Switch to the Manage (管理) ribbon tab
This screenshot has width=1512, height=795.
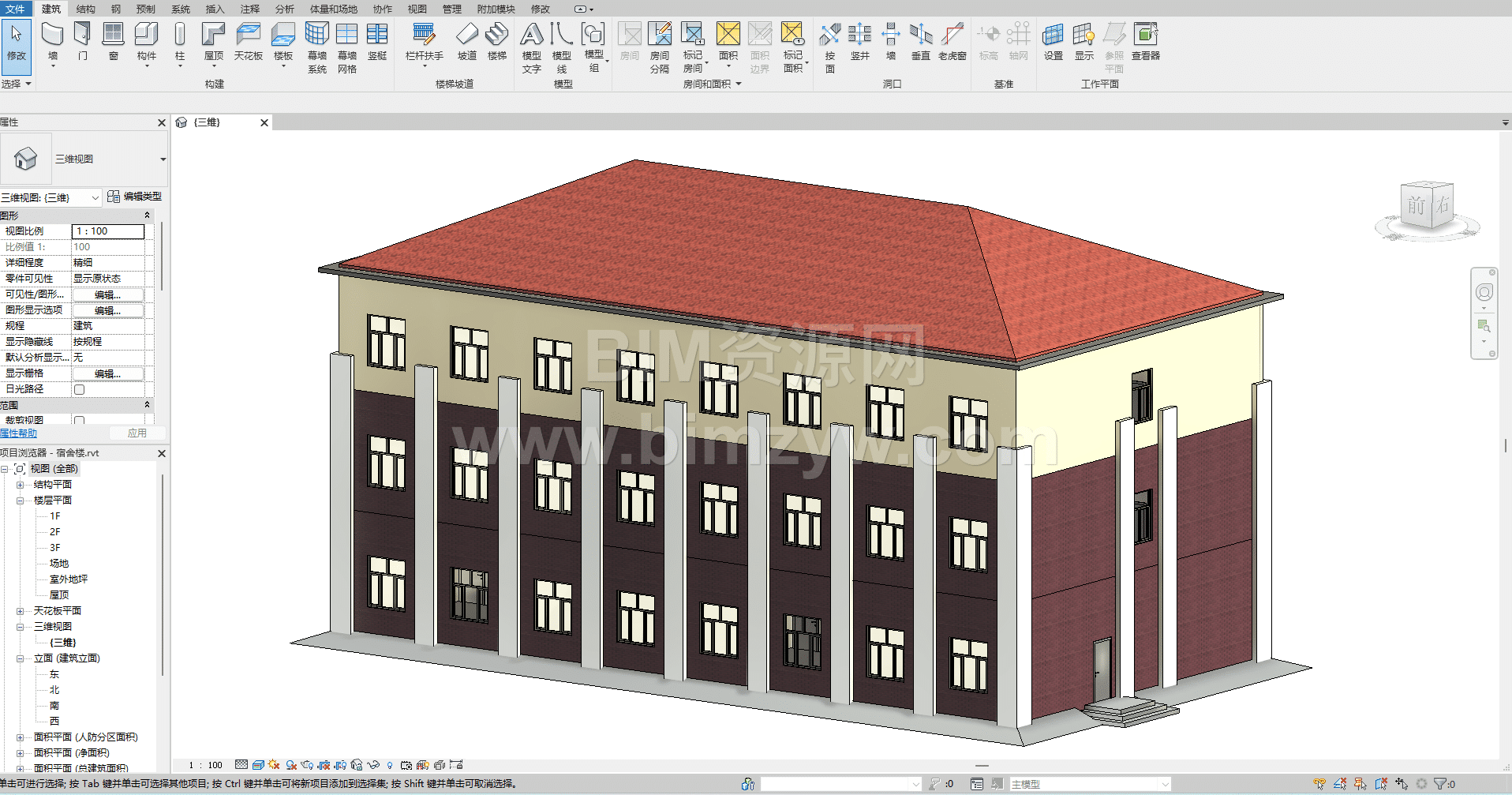tap(451, 9)
